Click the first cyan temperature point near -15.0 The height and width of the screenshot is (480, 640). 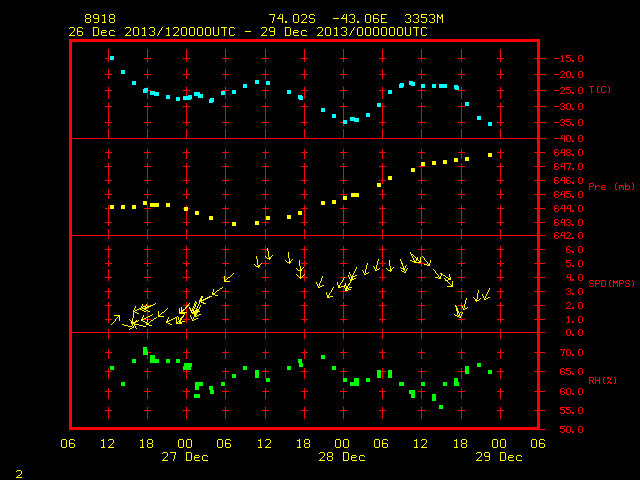pyautogui.click(x=112, y=58)
